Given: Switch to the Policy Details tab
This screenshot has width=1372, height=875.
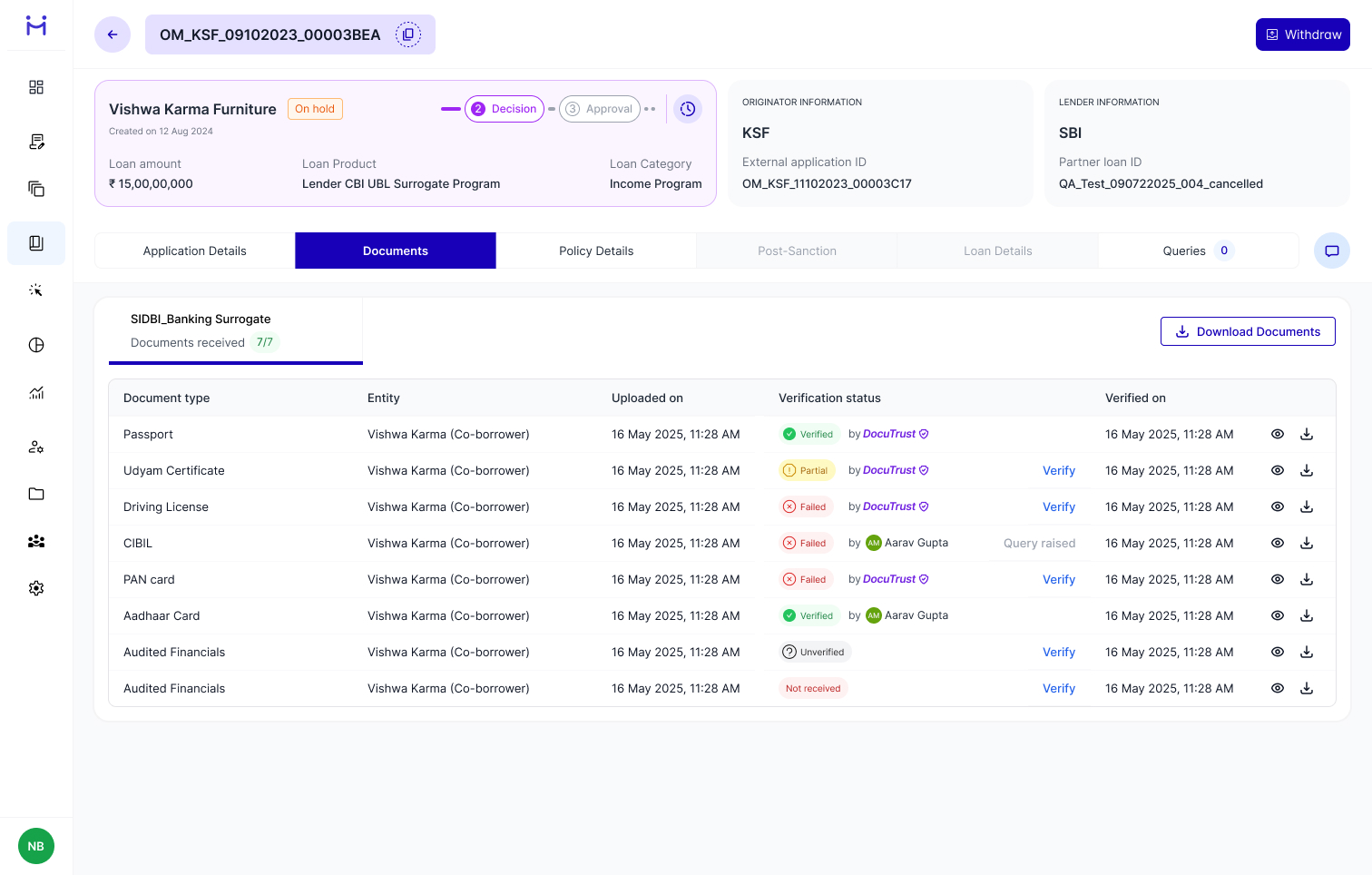Looking at the screenshot, I should tap(596, 251).
